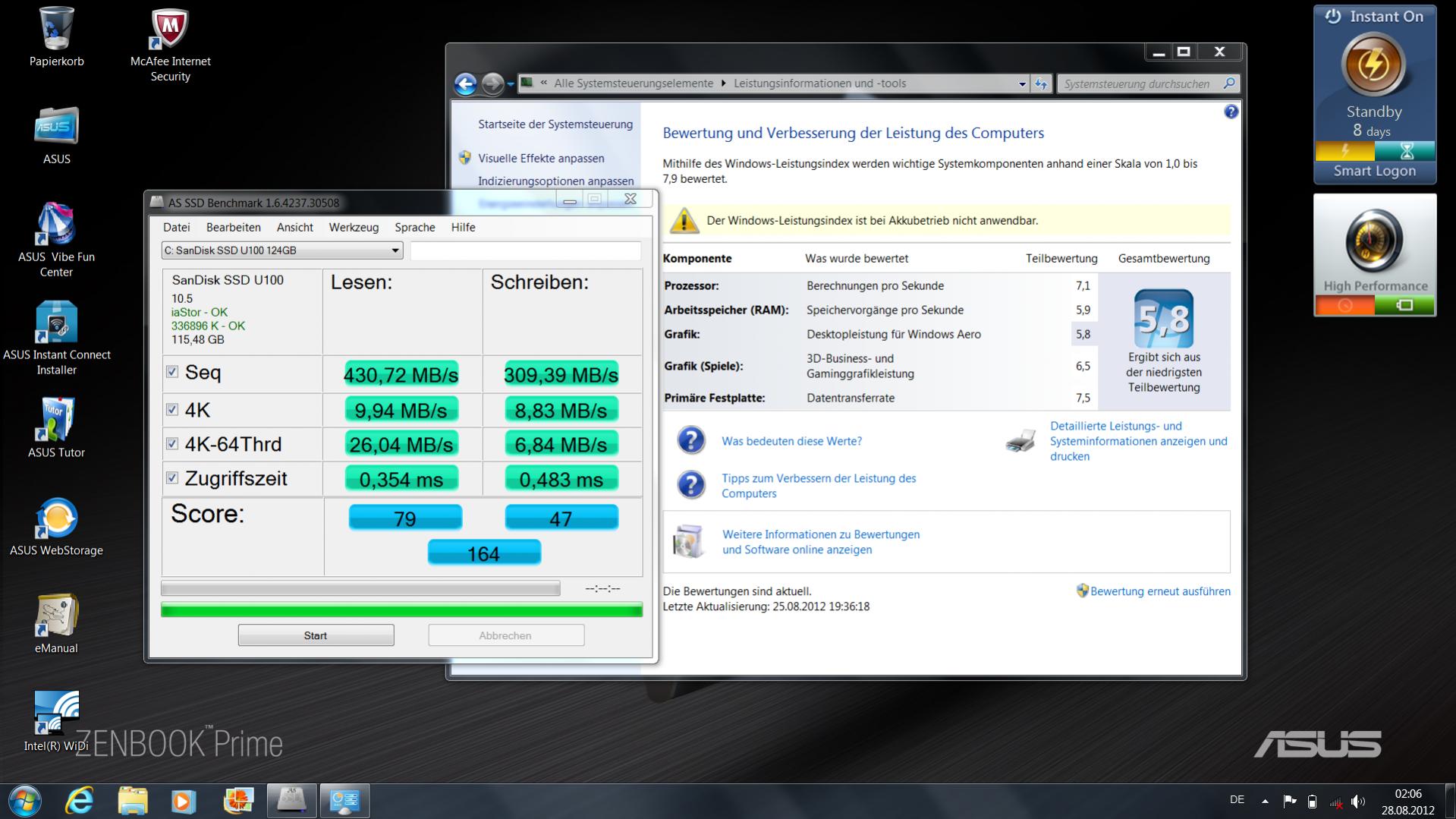Open Windows Explorer folder in taskbar
Screen dimensions: 1456x819
132,801
